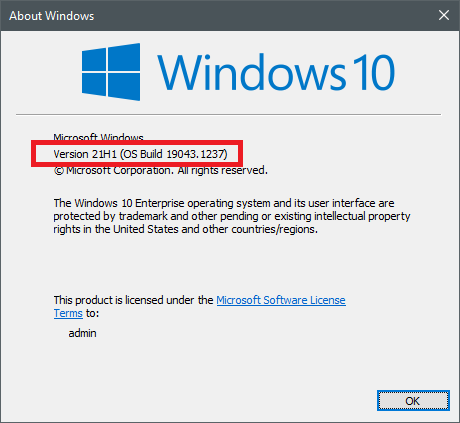Select the admin licensed user name
460x423 pixels.
point(82,333)
